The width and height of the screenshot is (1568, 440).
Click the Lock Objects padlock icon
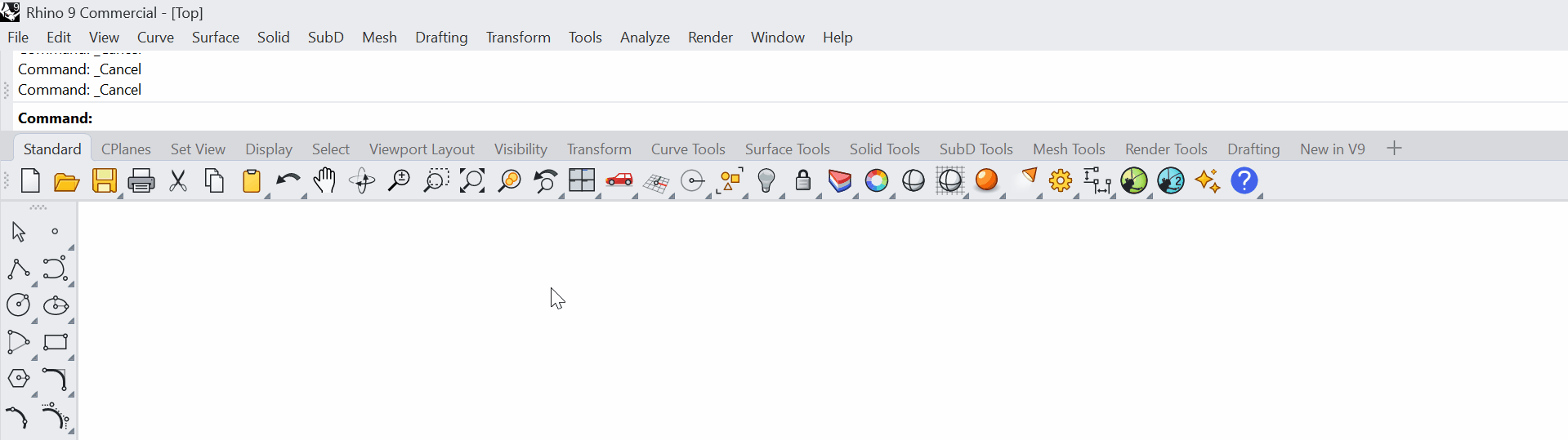tap(803, 180)
